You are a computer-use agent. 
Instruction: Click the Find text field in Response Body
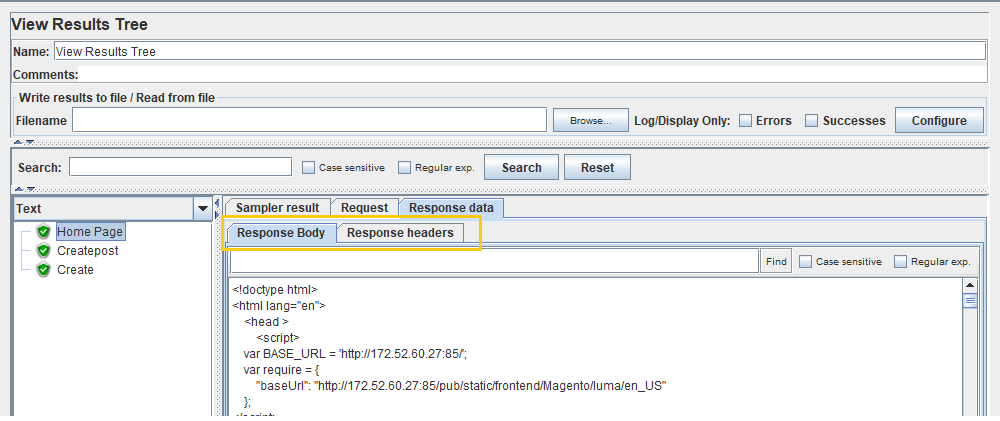[494, 261]
